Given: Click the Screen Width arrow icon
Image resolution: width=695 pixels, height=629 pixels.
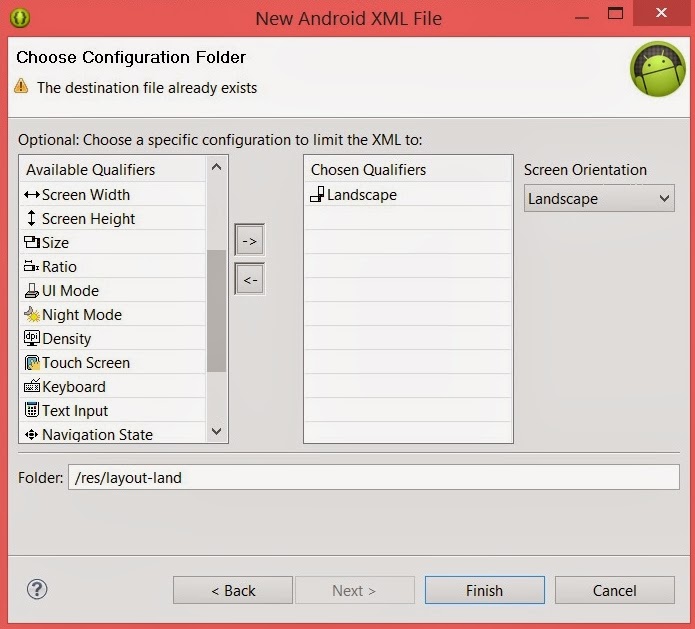Looking at the screenshot, I should tap(31, 195).
